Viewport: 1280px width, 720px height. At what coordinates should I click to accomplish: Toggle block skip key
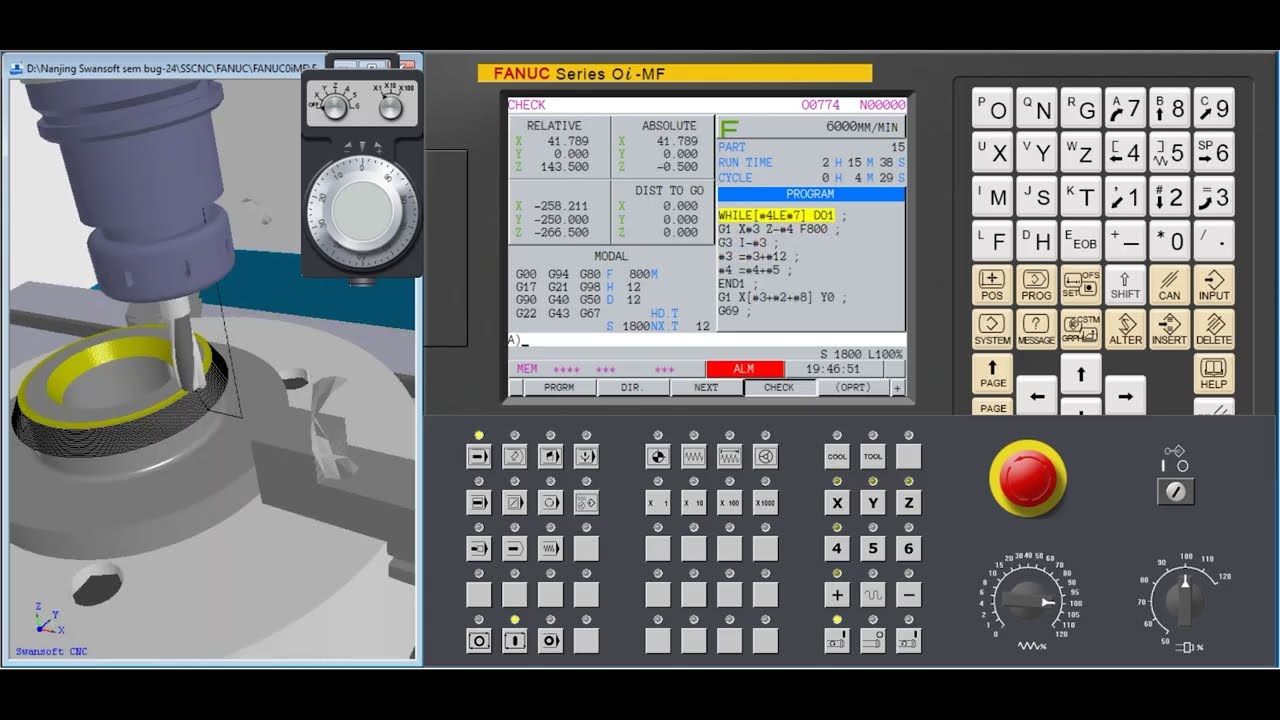(515, 503)
